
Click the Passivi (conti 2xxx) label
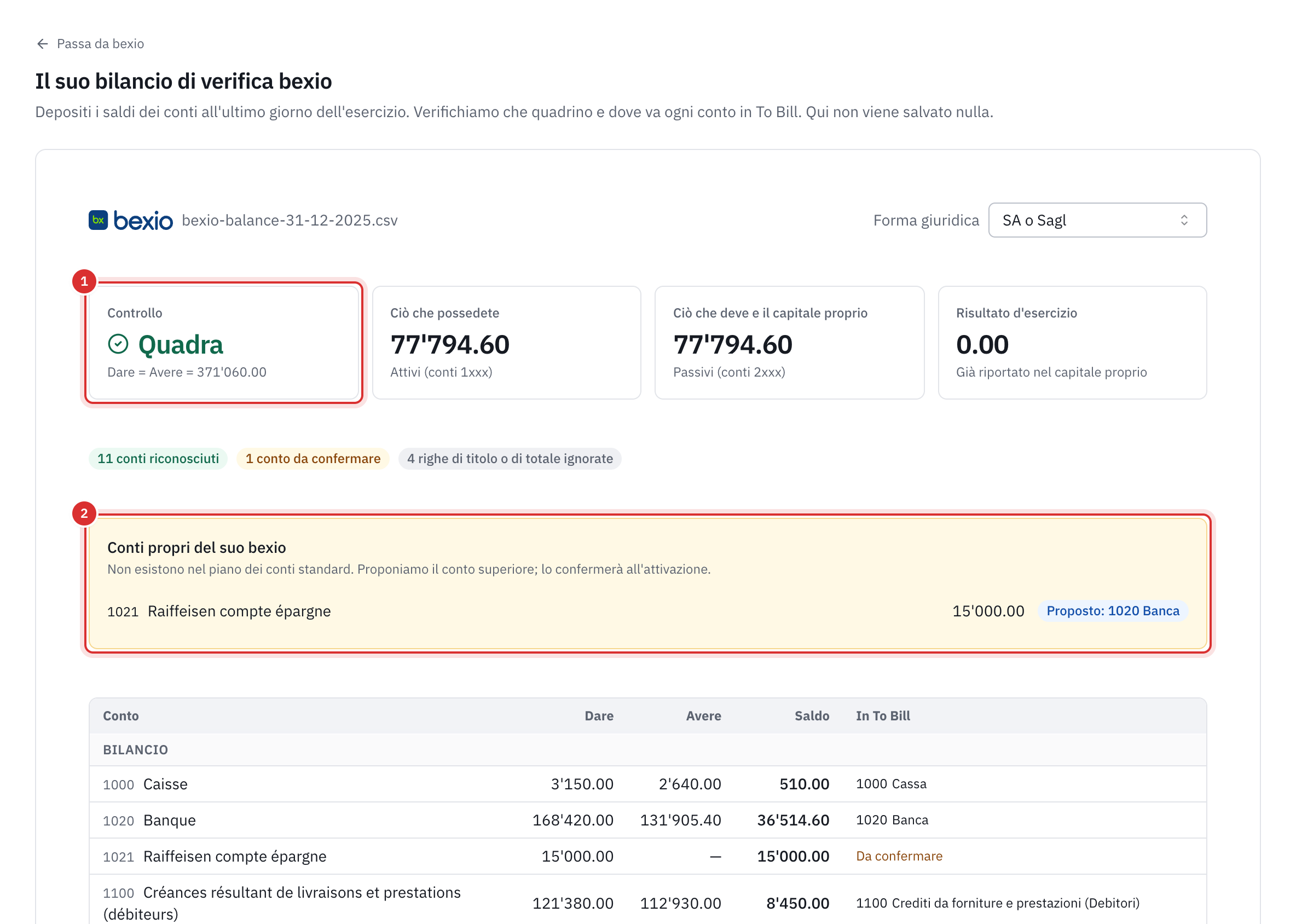coord(729,372)
